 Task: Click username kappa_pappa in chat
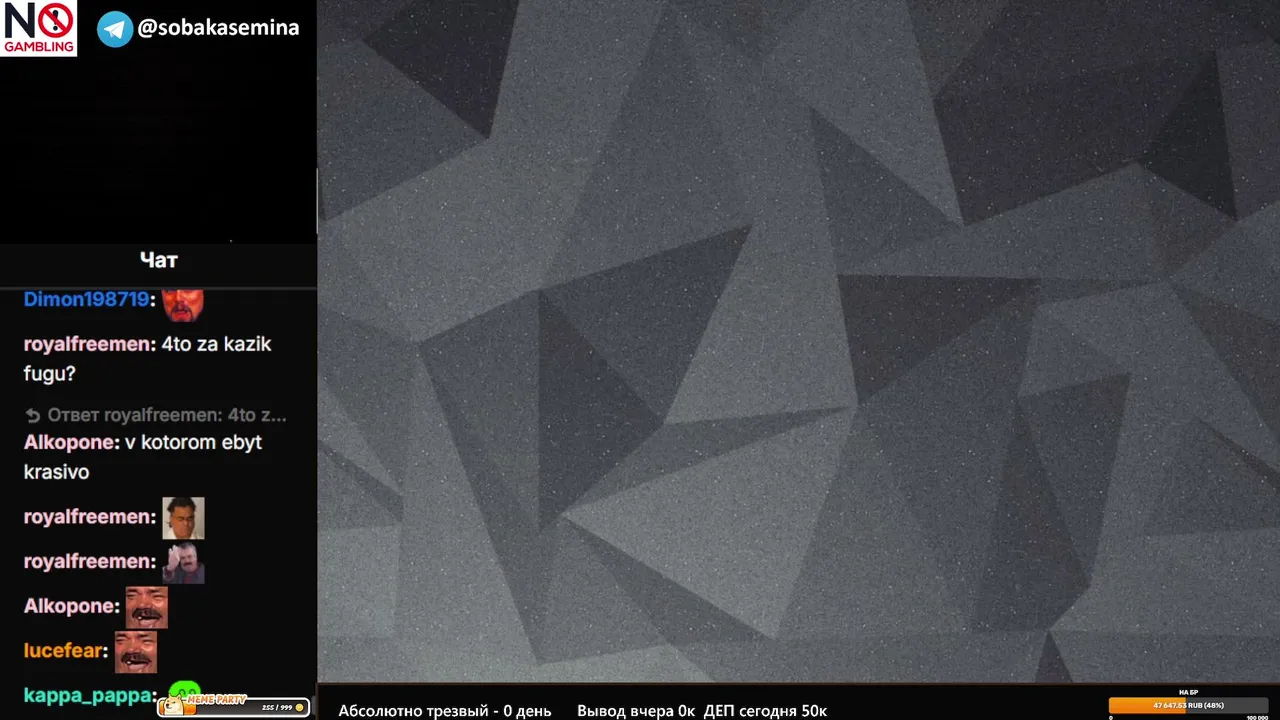[88, 695]
